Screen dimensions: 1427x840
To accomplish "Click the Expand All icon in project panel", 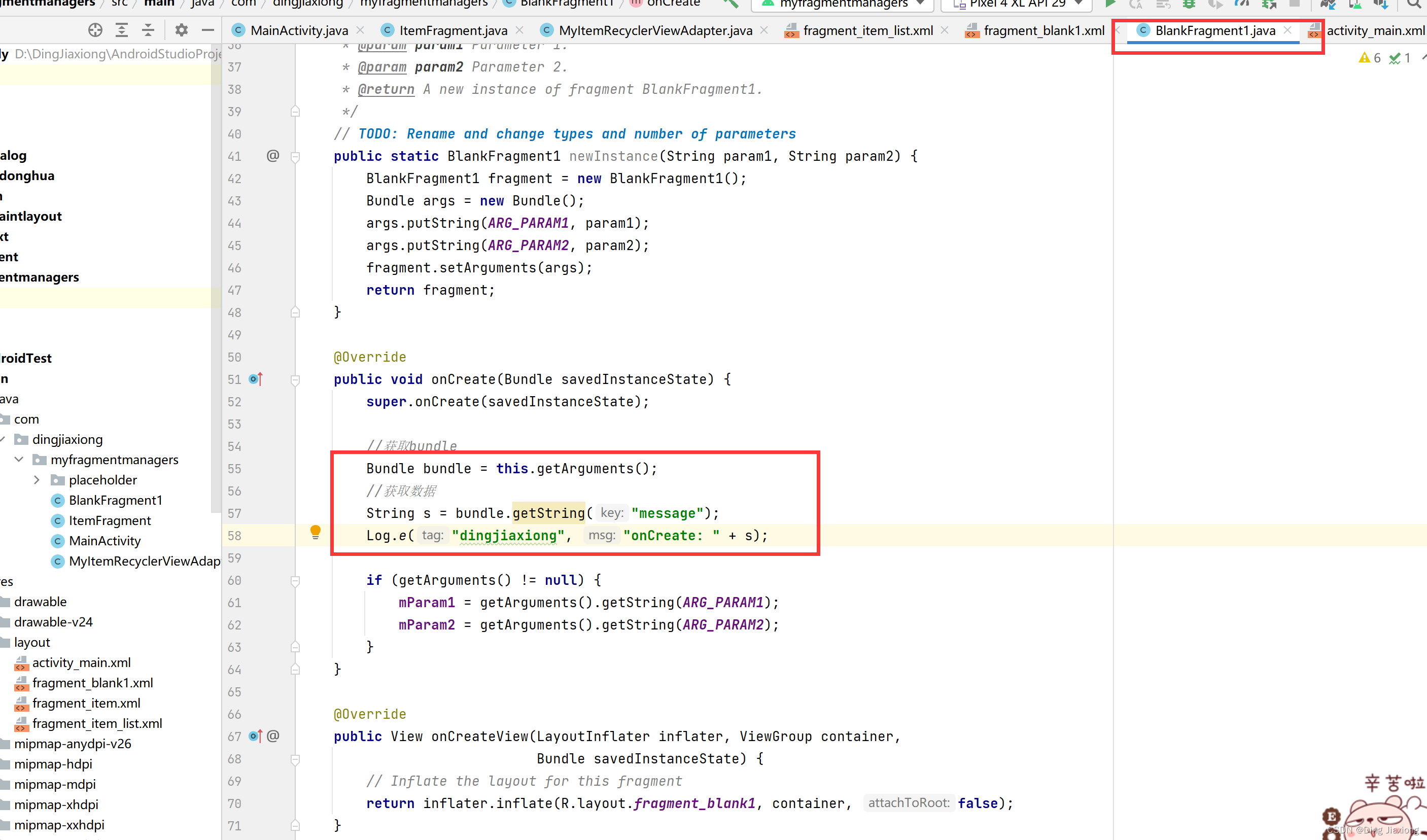I will coord(122,30).
